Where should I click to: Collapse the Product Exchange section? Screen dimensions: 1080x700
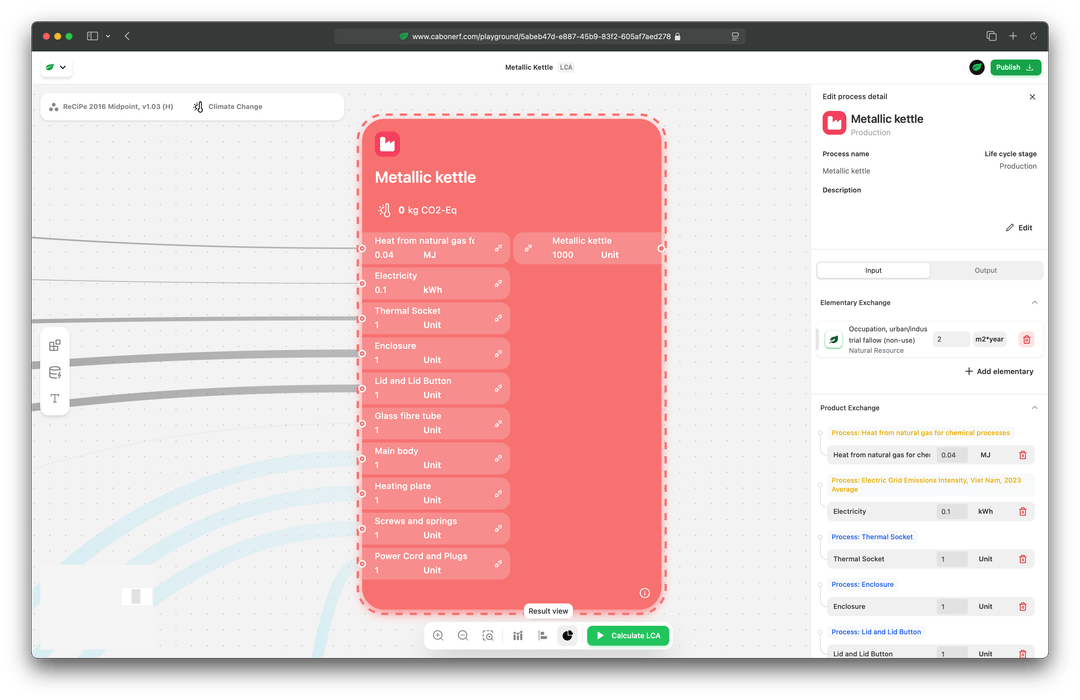[1034, 408]
